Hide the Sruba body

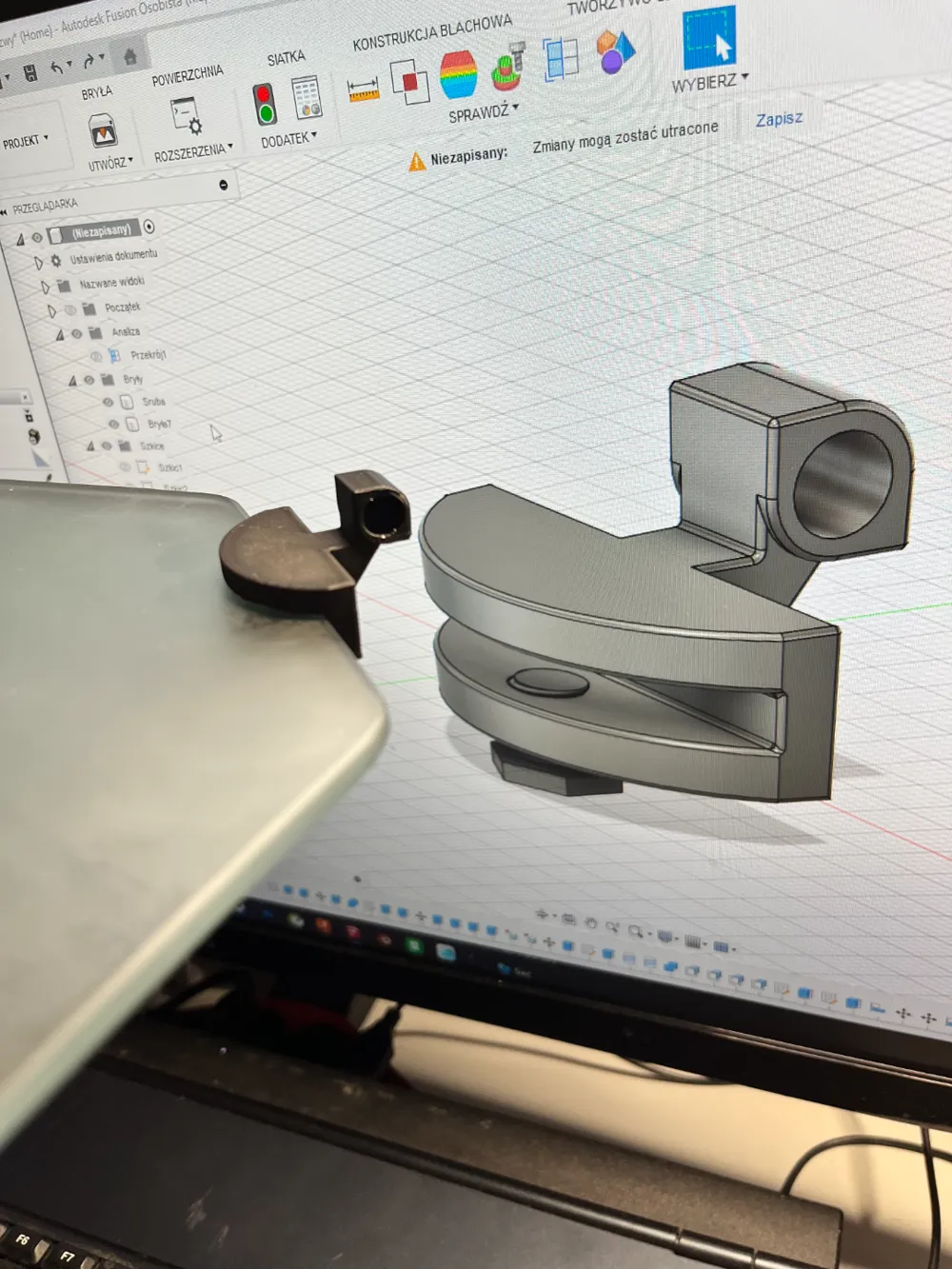click(x=109, y=402)
